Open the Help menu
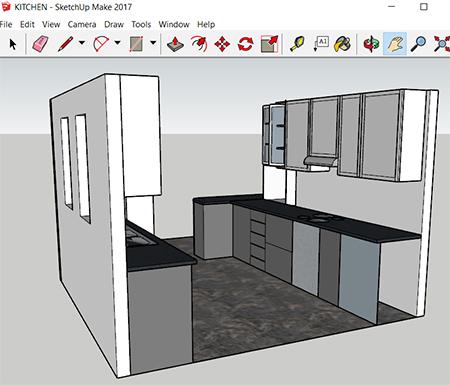This screenshot has height=385, width=450. tap(206, 24)
